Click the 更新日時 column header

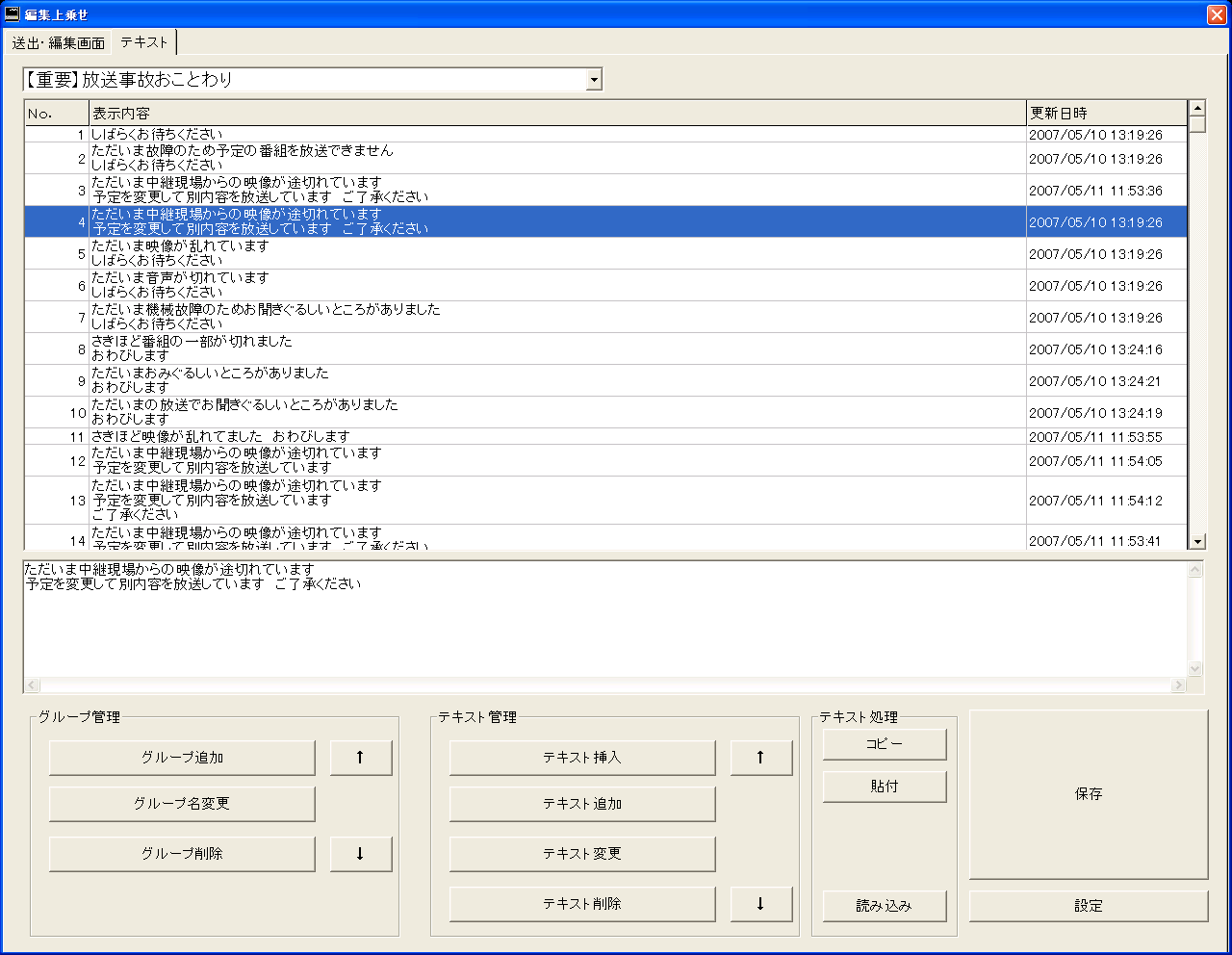1107,114
